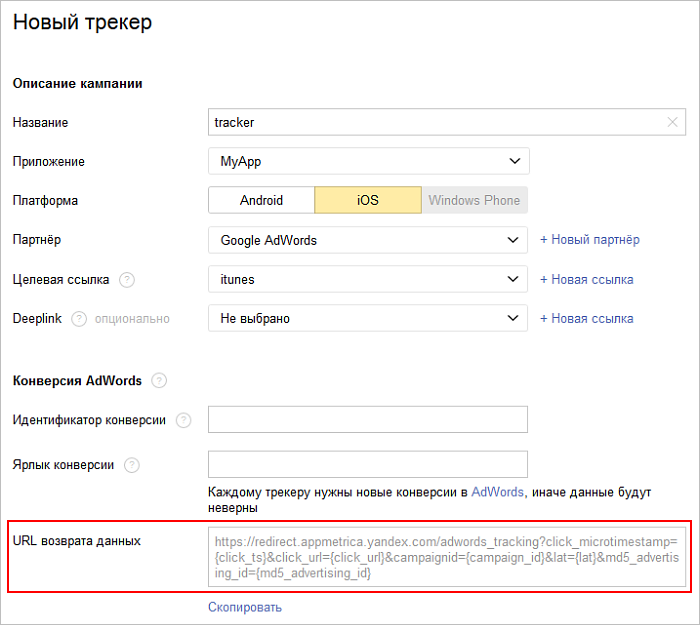Open the AdWords link in the hint text
Viewport: 700px width, 625px height.
point(497,492)
